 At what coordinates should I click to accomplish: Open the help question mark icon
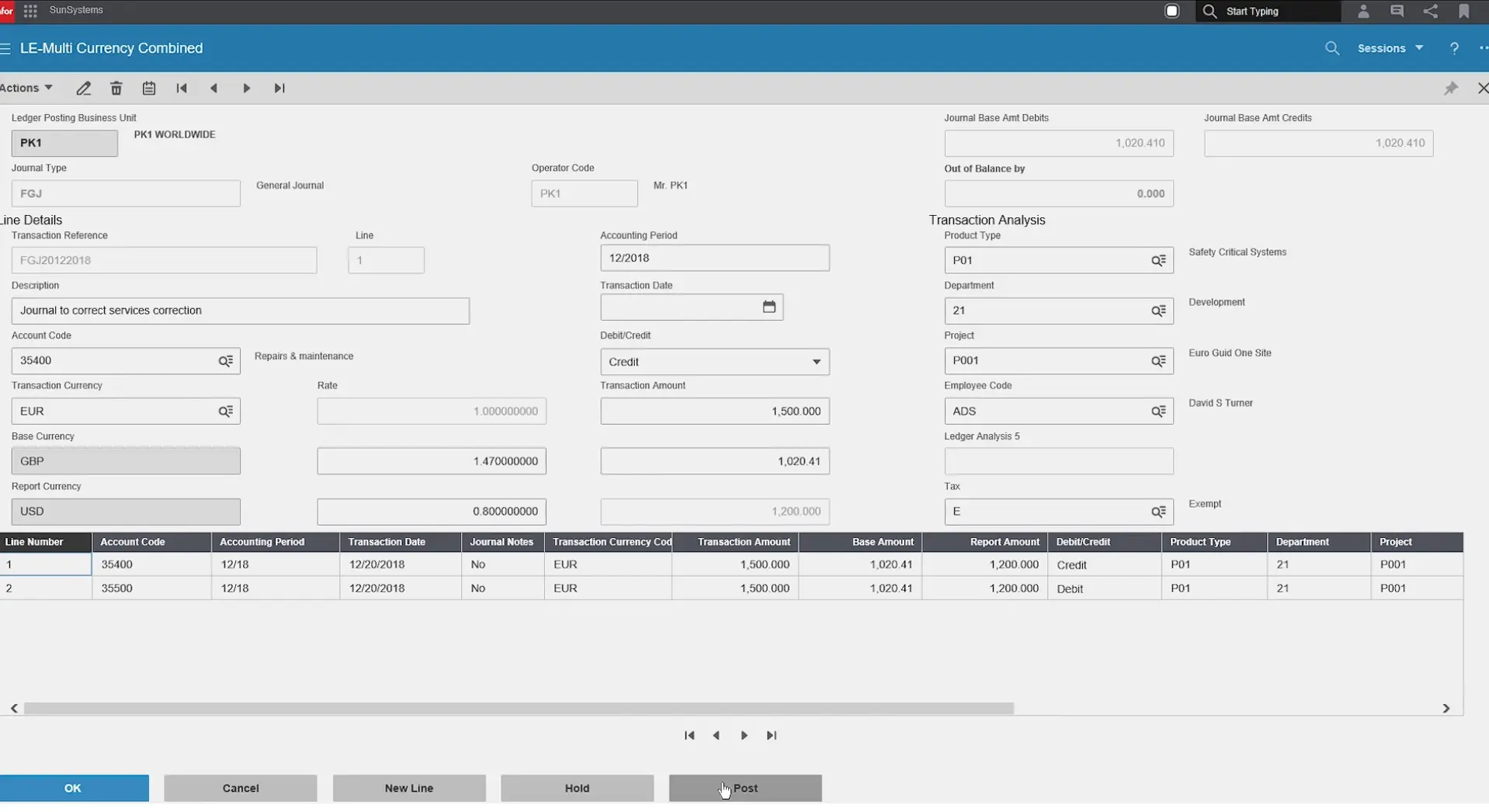[x=1454, y=48]
